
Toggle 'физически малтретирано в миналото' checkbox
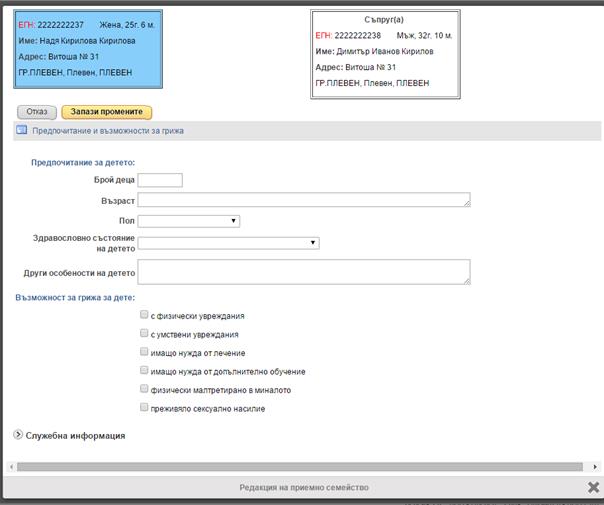[x=145, y=389]
